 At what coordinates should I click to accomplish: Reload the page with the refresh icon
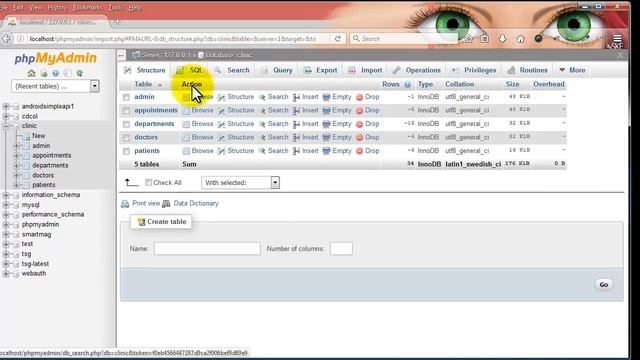pyautogui.click(x=338, y=39)
